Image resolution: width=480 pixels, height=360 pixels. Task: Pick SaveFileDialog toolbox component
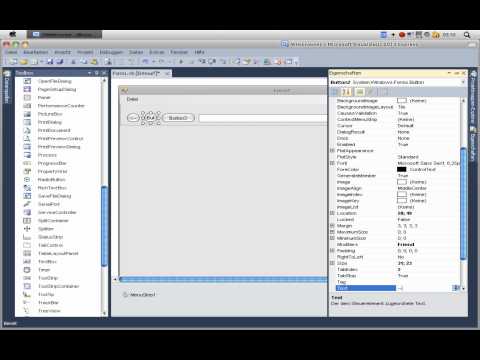click(54, 196)
